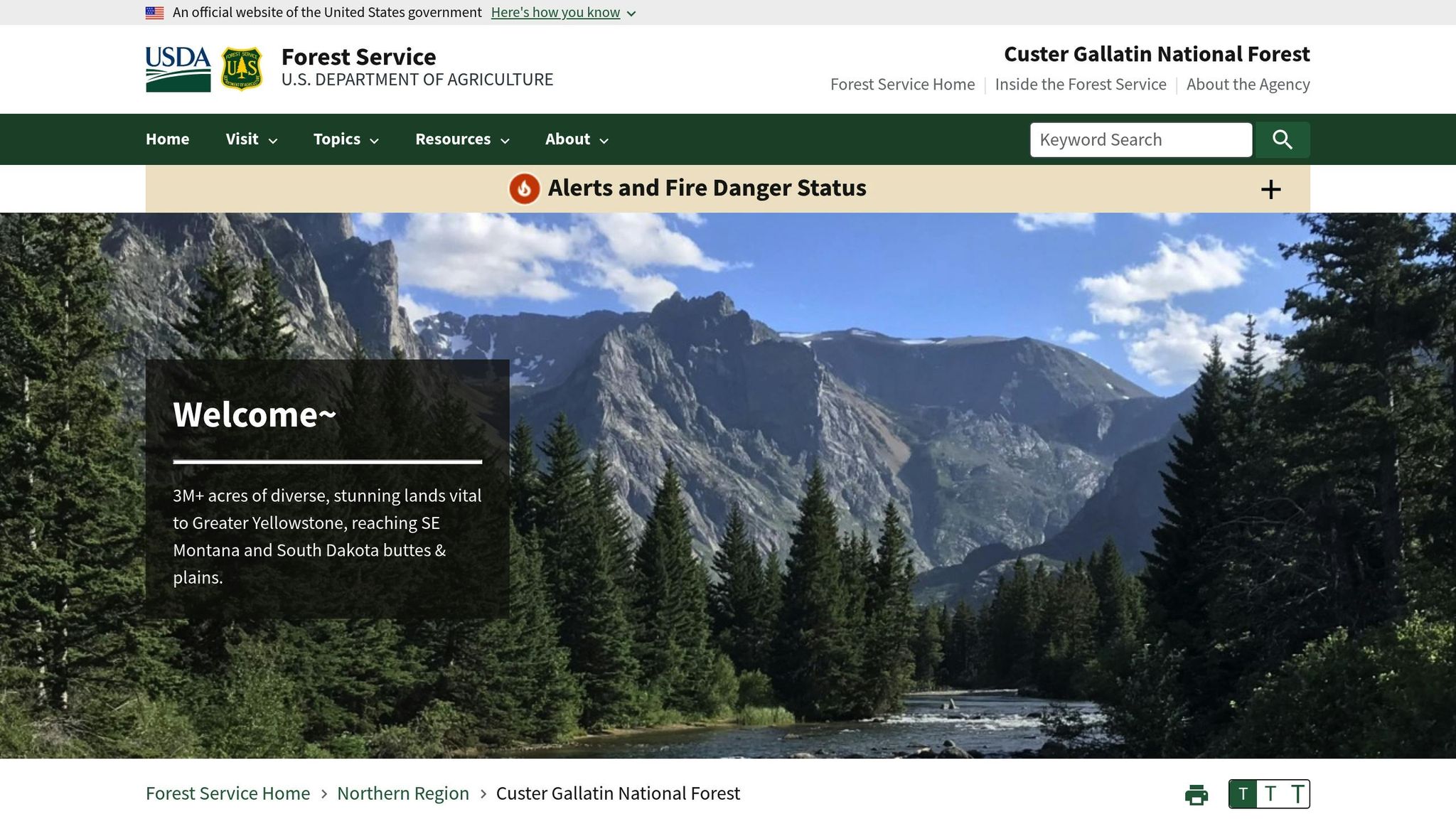This screenshot has width=1456, height=819.
Task: Click the Forest Service shield emblem
Action: pyautogui.click(x=242, y=69)
